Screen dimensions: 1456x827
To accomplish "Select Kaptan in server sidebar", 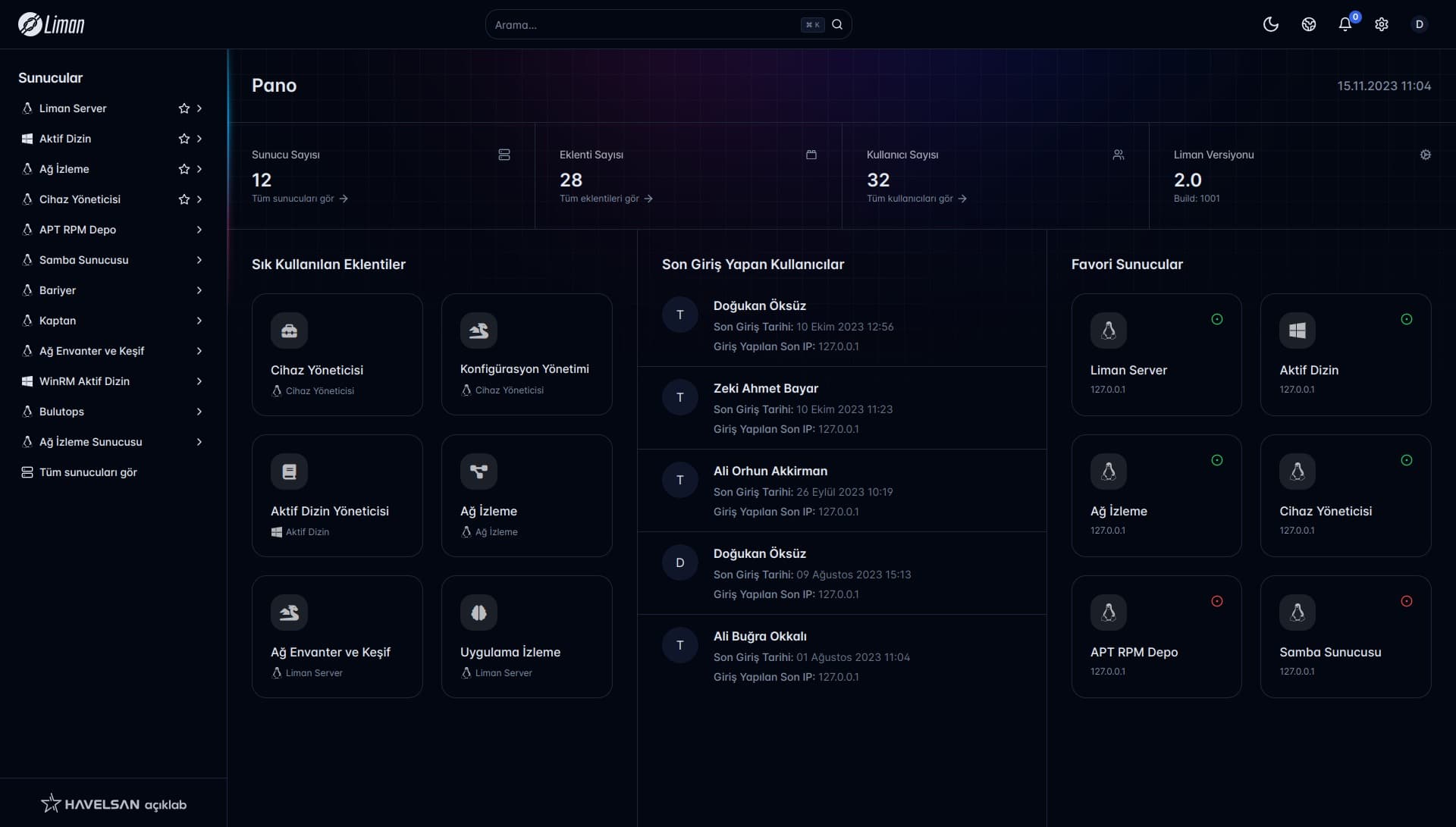I will tap(58, 321).
